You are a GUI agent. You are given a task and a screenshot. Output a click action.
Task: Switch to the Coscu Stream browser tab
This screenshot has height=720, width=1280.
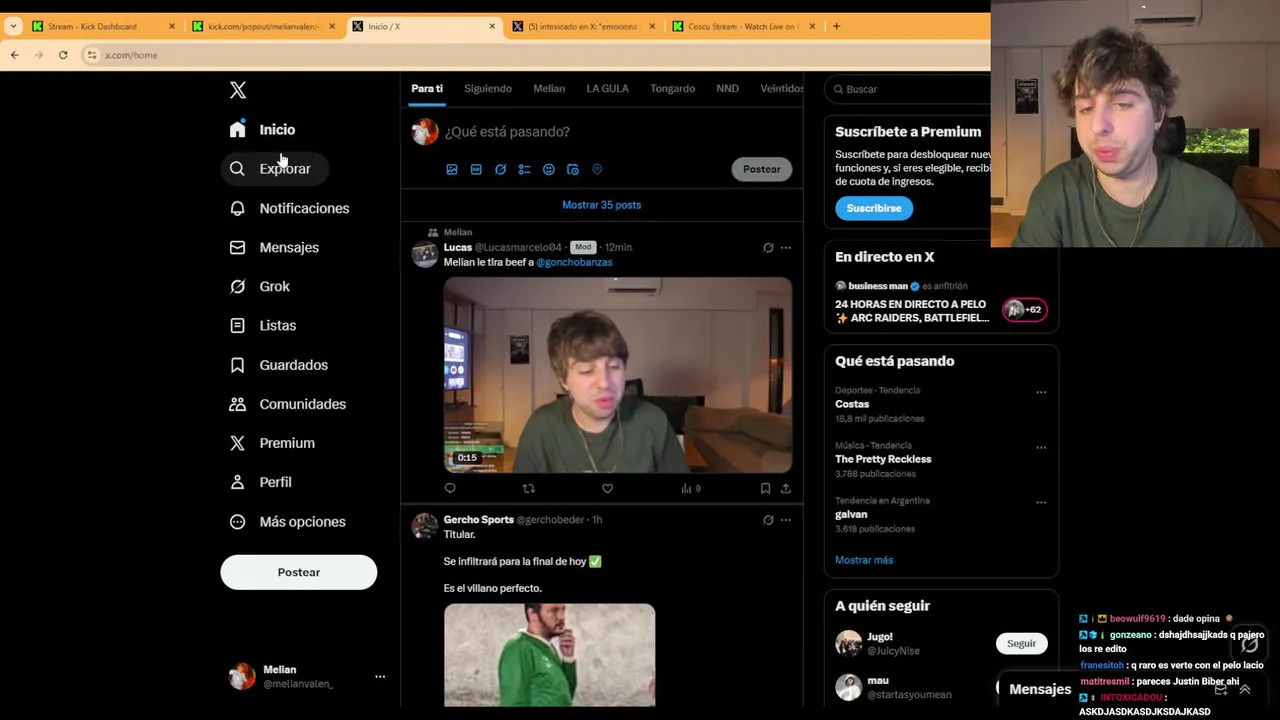click(x=743, y=26)
